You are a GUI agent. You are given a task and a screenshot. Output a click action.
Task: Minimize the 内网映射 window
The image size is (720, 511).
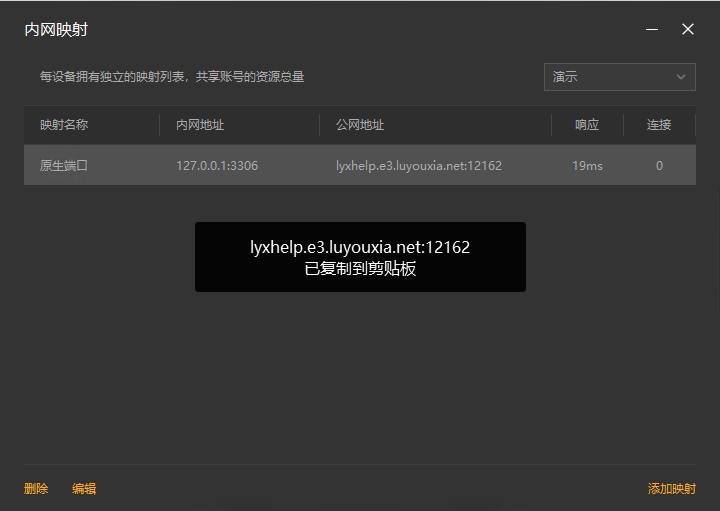[652, 29]
